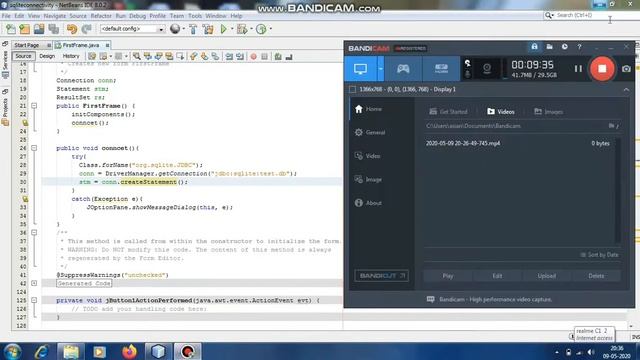Open the Navigate menu
The image size is (640, 360).
coord(55,16)
